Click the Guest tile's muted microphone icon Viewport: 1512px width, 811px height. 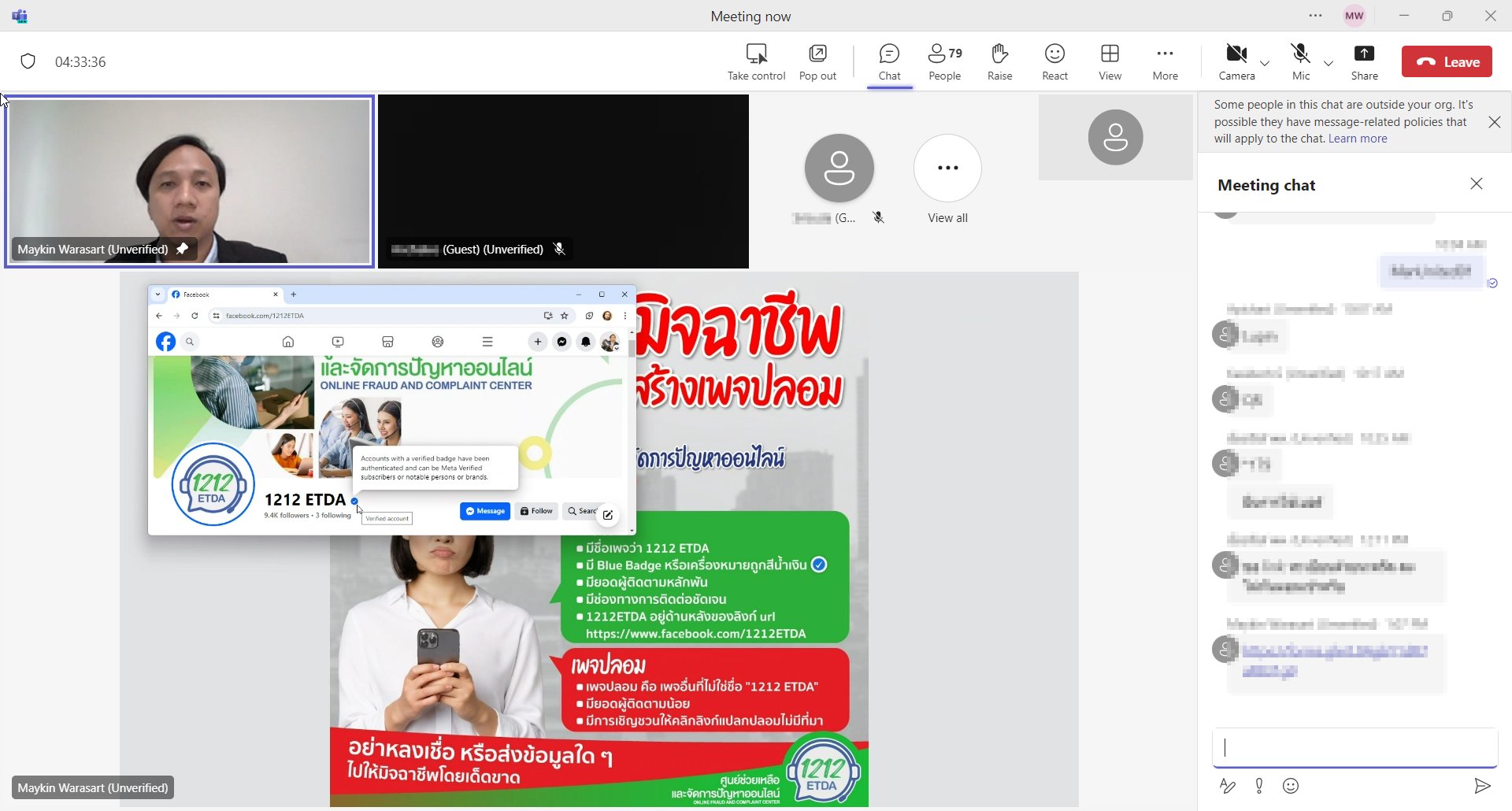coord(559,249)
